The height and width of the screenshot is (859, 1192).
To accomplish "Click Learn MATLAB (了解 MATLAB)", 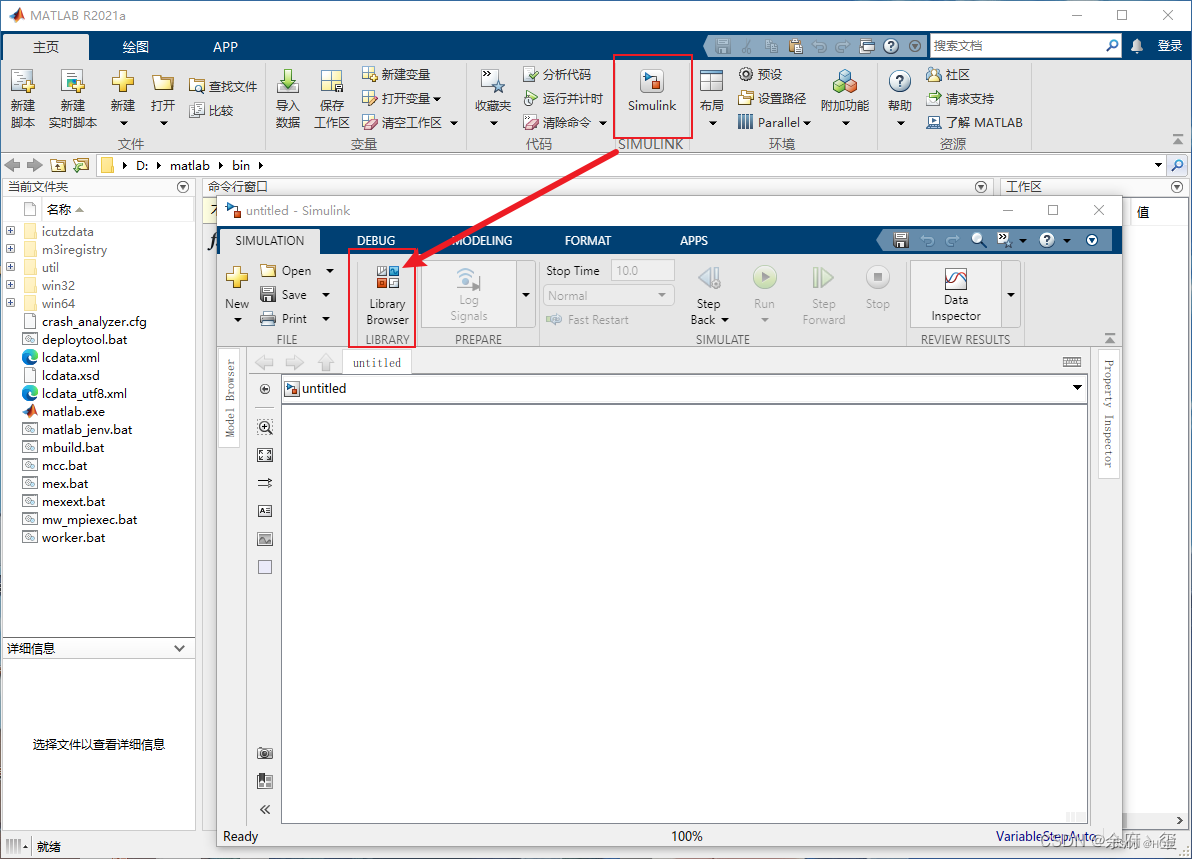I will pos(975,122).
